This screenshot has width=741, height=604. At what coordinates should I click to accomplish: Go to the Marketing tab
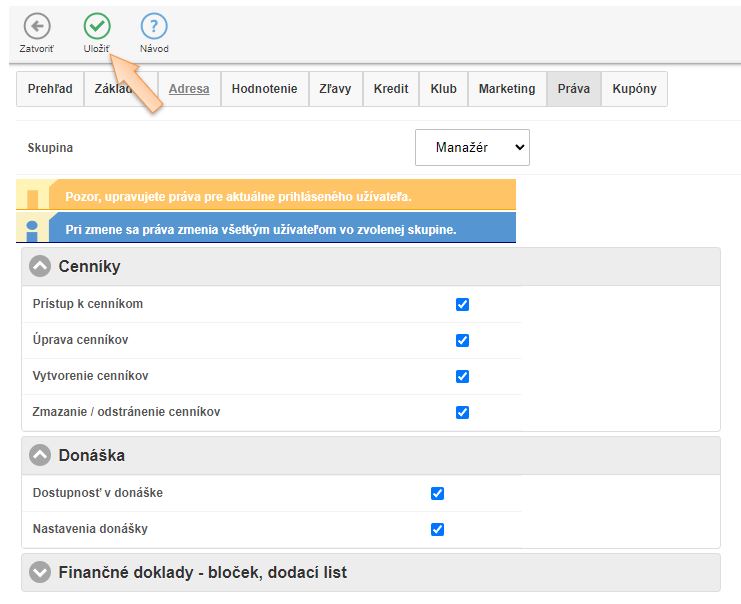(506, 89)
